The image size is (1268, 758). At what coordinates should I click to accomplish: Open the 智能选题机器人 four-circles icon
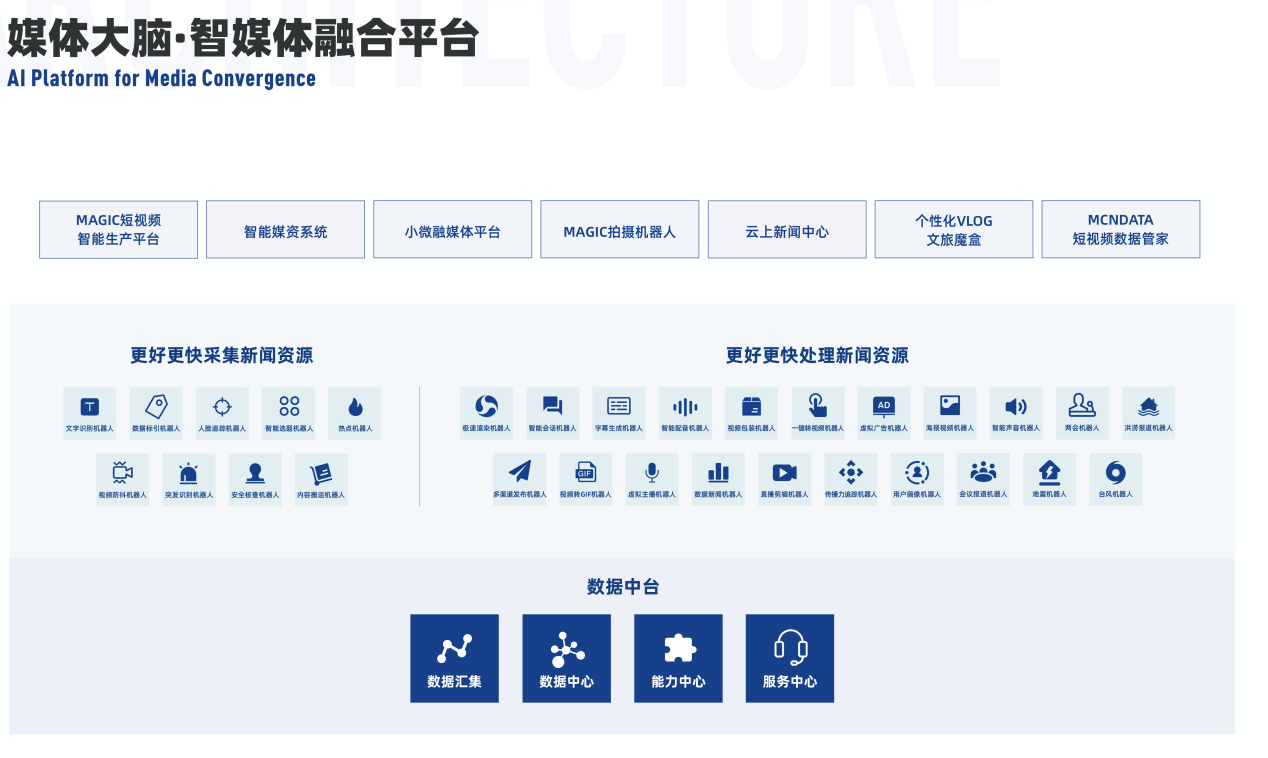tap(289, 406)
